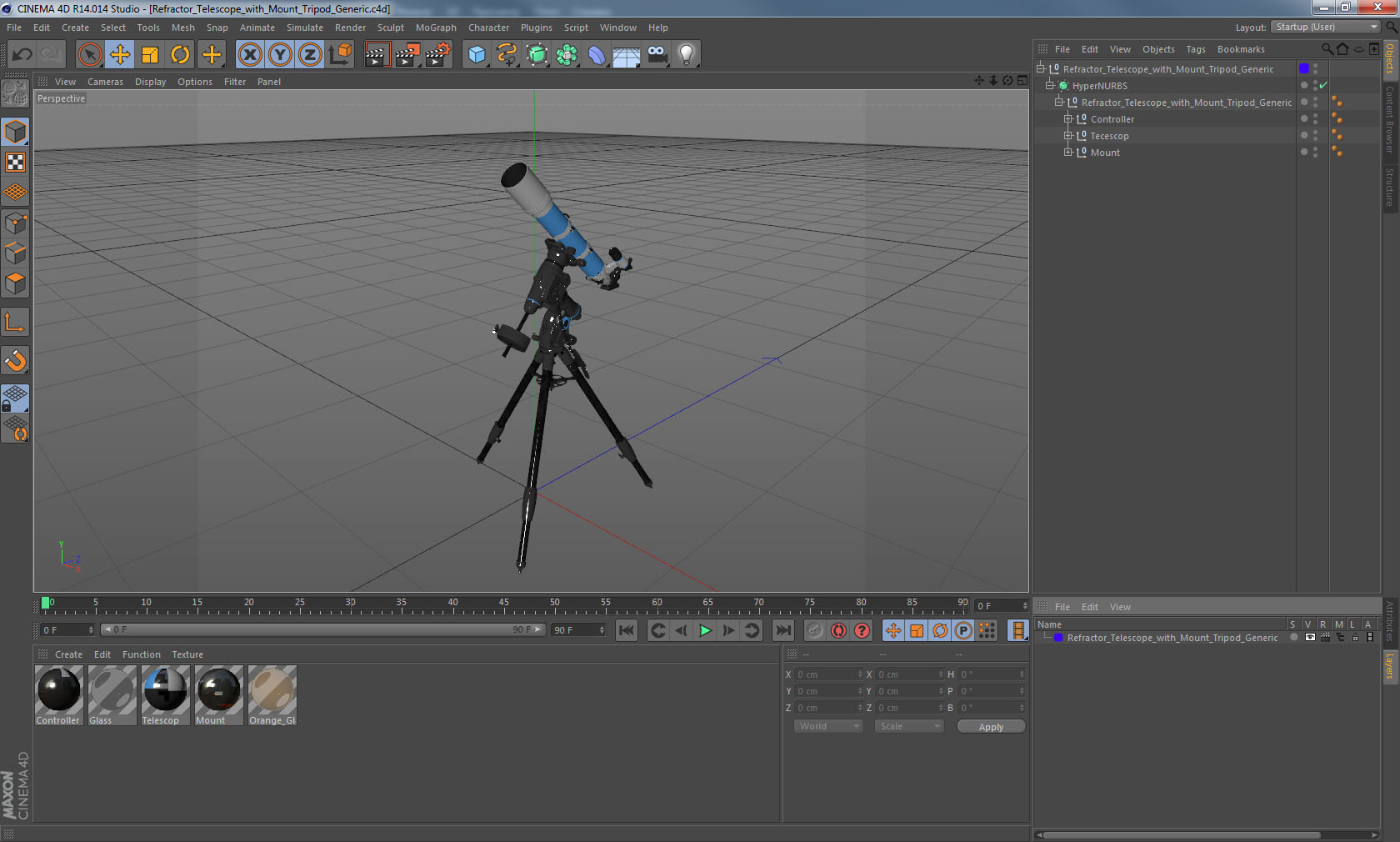The width and height of the screenshot is (1400, 842).
Task: Play the animation forward
Action: tap(705, 630)
